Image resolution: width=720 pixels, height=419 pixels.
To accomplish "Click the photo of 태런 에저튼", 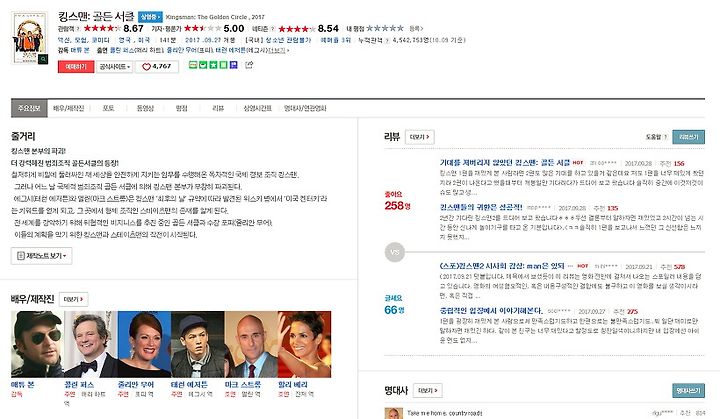I will point(197,345).
